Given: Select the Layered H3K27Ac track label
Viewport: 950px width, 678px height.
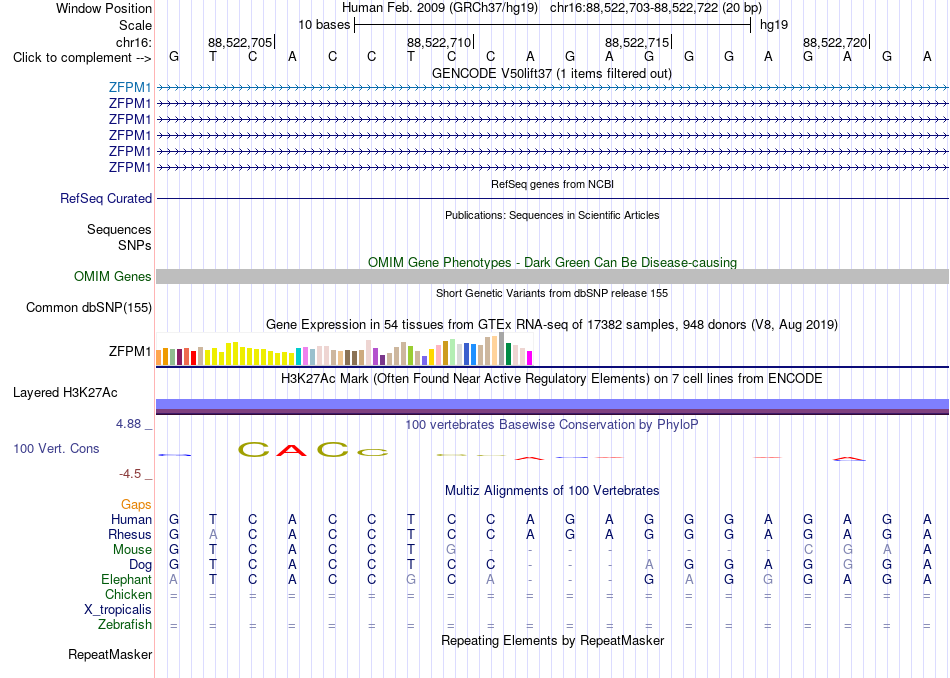Looking at the screenshot, I should point(65,393).
